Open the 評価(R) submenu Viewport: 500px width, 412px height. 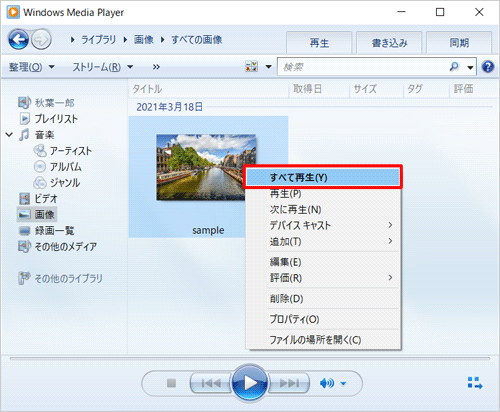pyautogui.click(x=323, y=278)
